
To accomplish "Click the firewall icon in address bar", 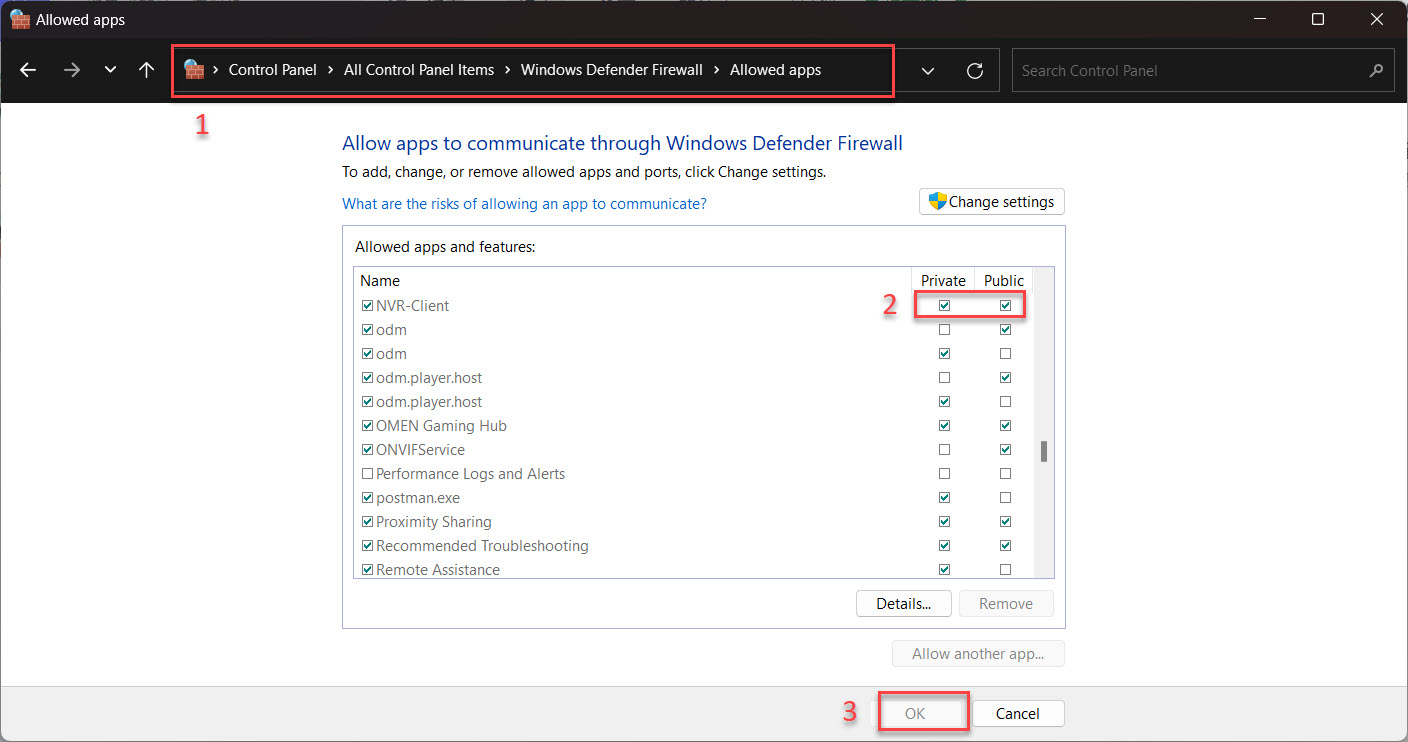I will coord(194,70).
